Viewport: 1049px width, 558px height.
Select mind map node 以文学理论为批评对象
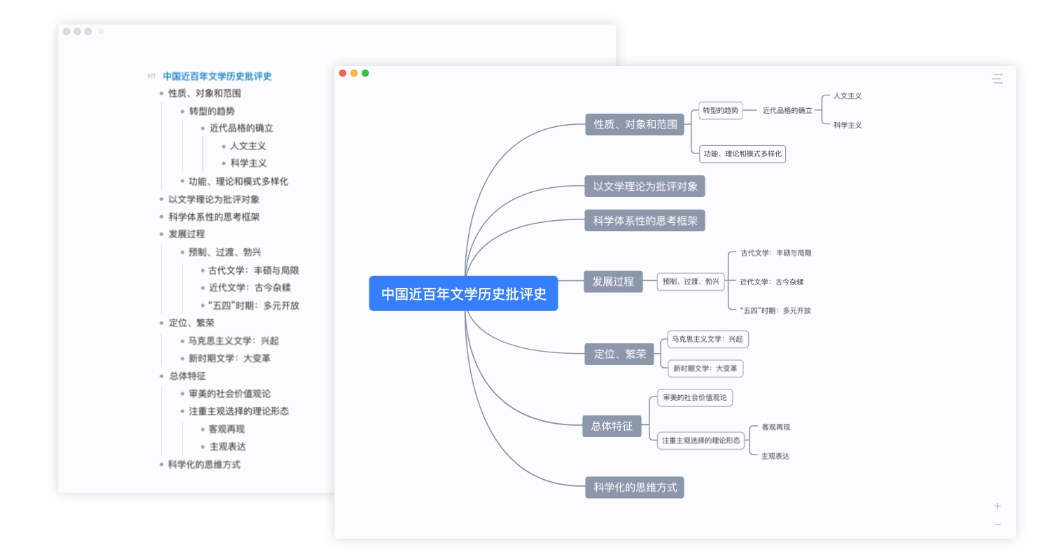click(645, 187)
